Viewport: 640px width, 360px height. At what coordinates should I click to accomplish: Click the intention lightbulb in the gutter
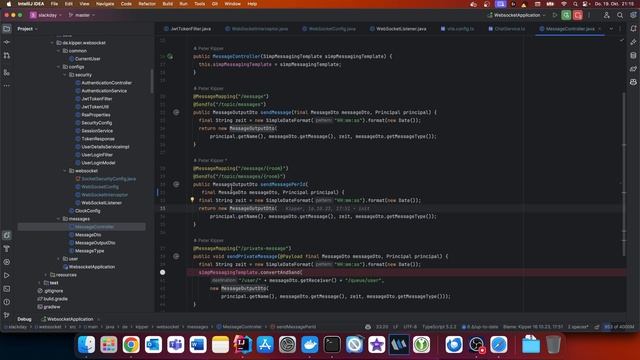click(192, 200)
